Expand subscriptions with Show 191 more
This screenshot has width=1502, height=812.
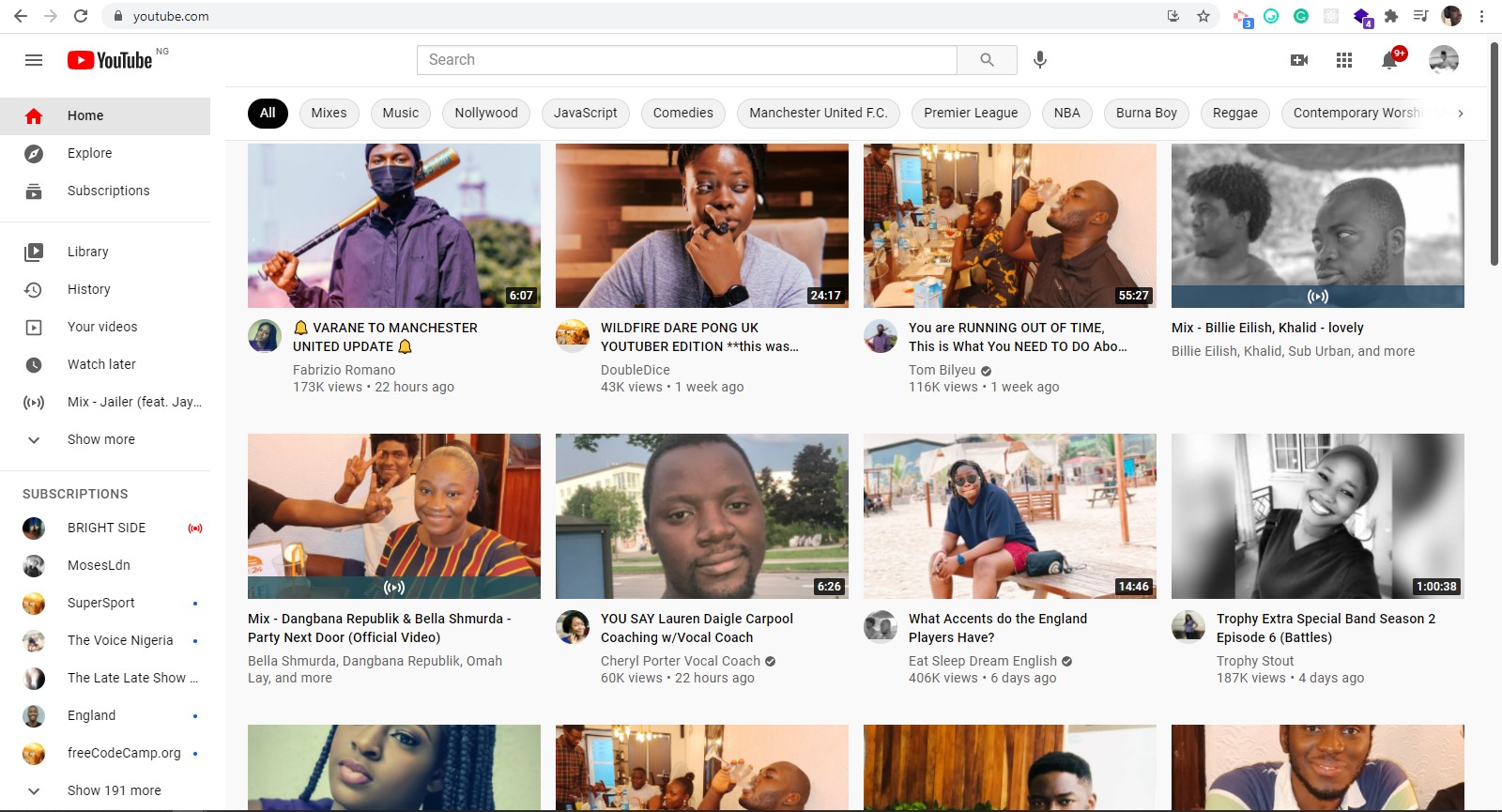tap(105, 790)
